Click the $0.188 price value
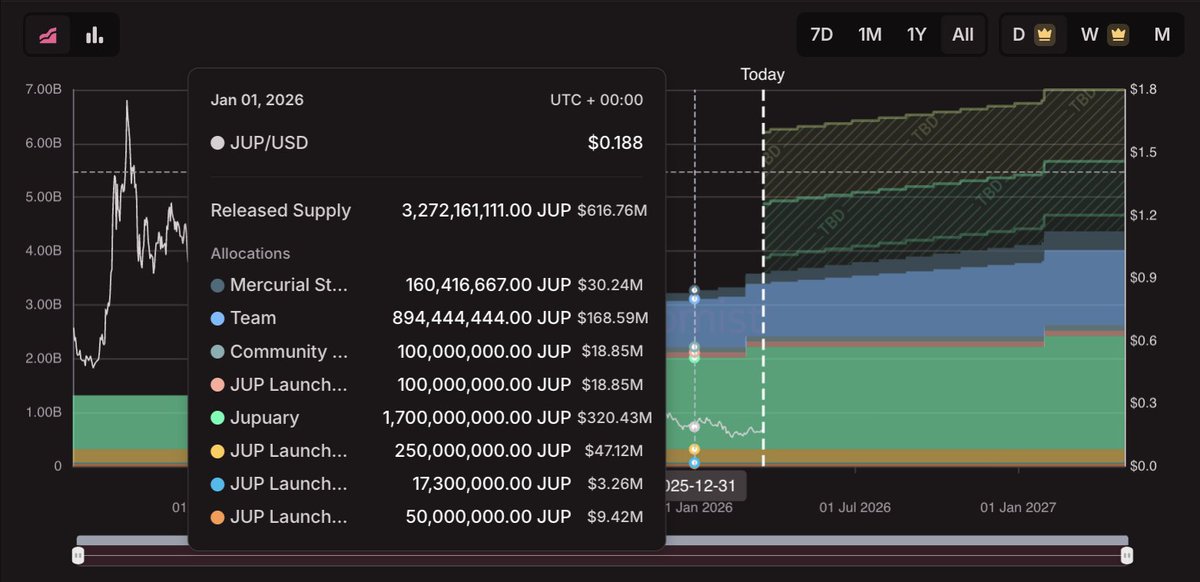The width and height of the screenshot is (1200, 582). point(615,143)
